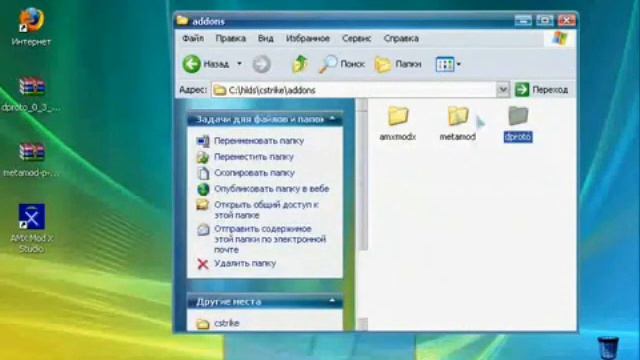
Task: Open cstrike under Другие места
Action: [x=227, y=323]
